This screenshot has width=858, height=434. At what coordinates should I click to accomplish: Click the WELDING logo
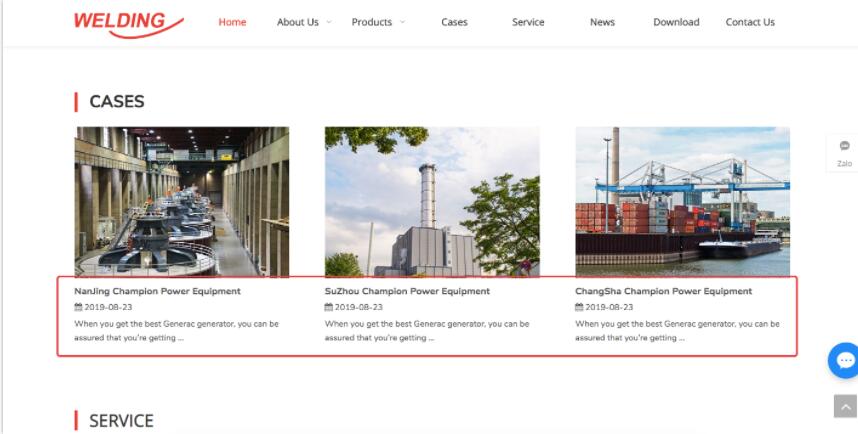tap(128, 23)
